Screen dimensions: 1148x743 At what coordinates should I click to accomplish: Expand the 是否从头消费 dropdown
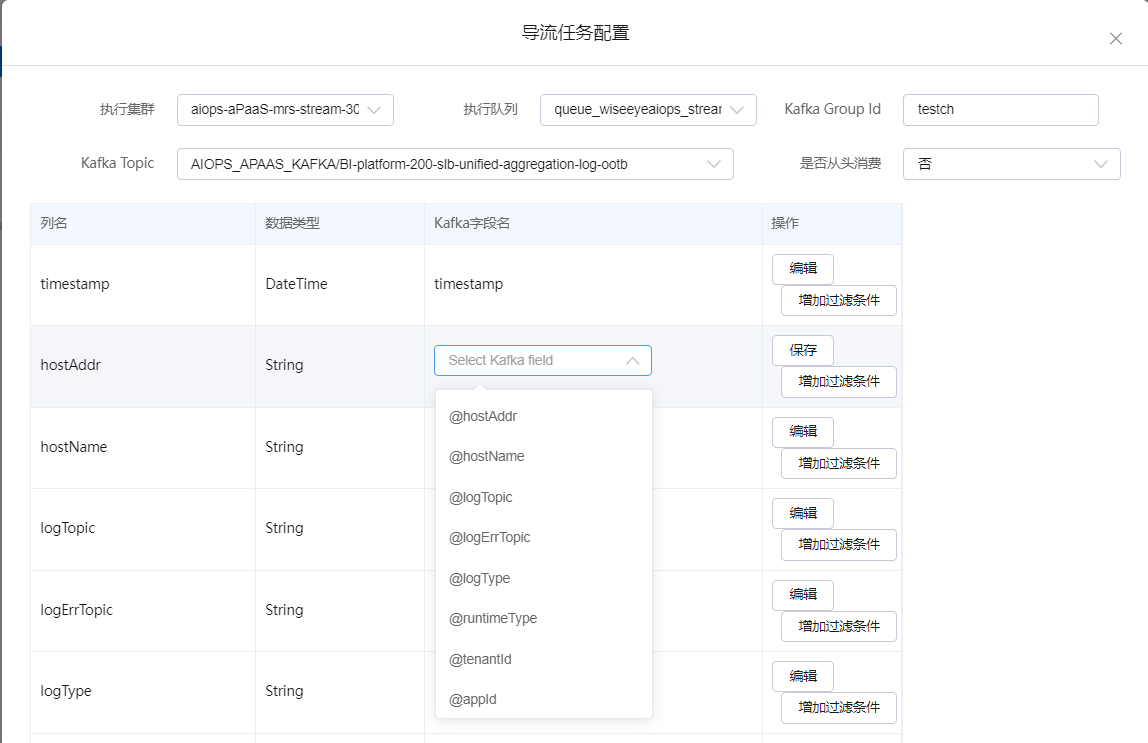1011,164
